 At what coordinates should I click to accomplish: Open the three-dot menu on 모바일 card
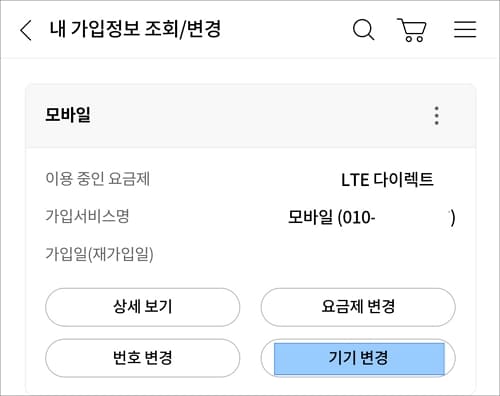(x=437, y=116)
